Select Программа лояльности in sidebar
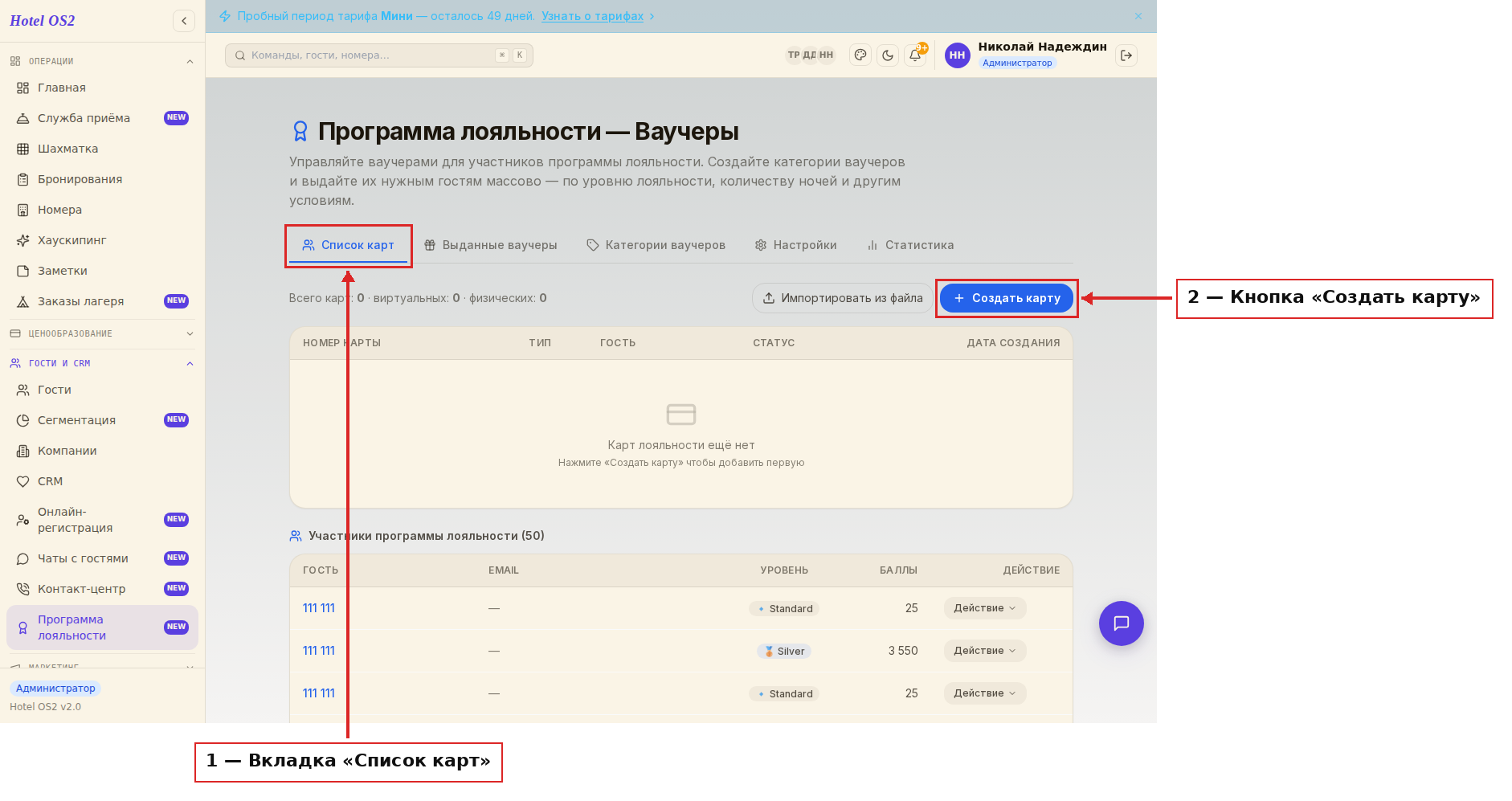The image size is (1512, 801). 102,627
